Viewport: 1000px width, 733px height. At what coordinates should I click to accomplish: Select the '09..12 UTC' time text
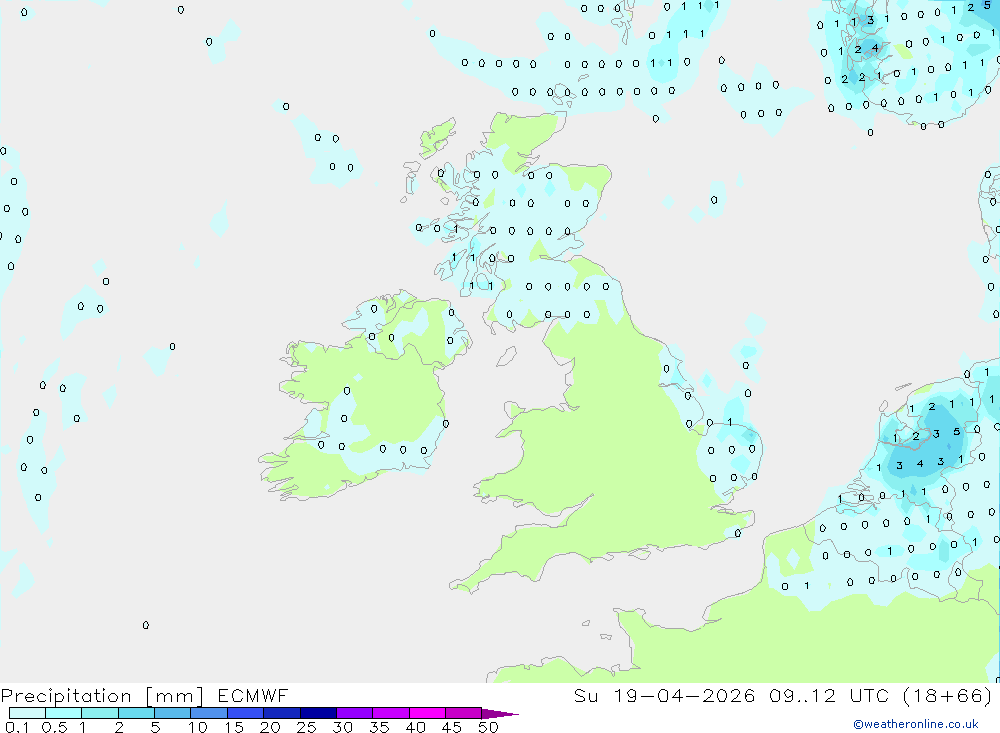(829, 695)
